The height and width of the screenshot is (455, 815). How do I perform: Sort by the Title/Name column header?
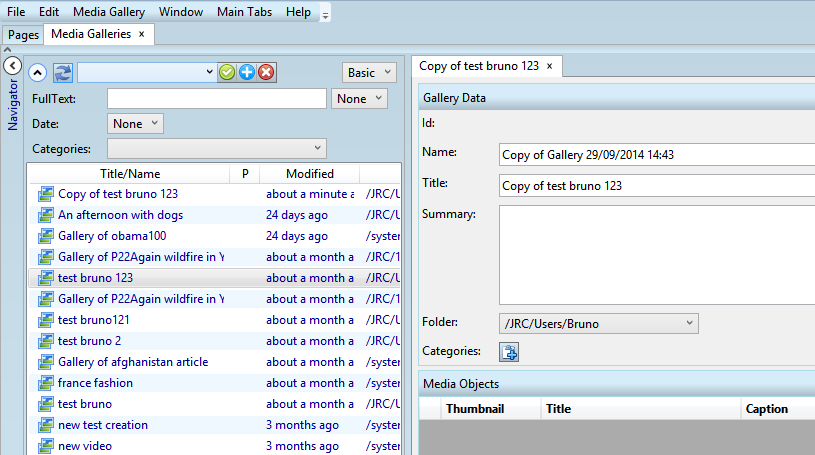(x=130, y=174)
